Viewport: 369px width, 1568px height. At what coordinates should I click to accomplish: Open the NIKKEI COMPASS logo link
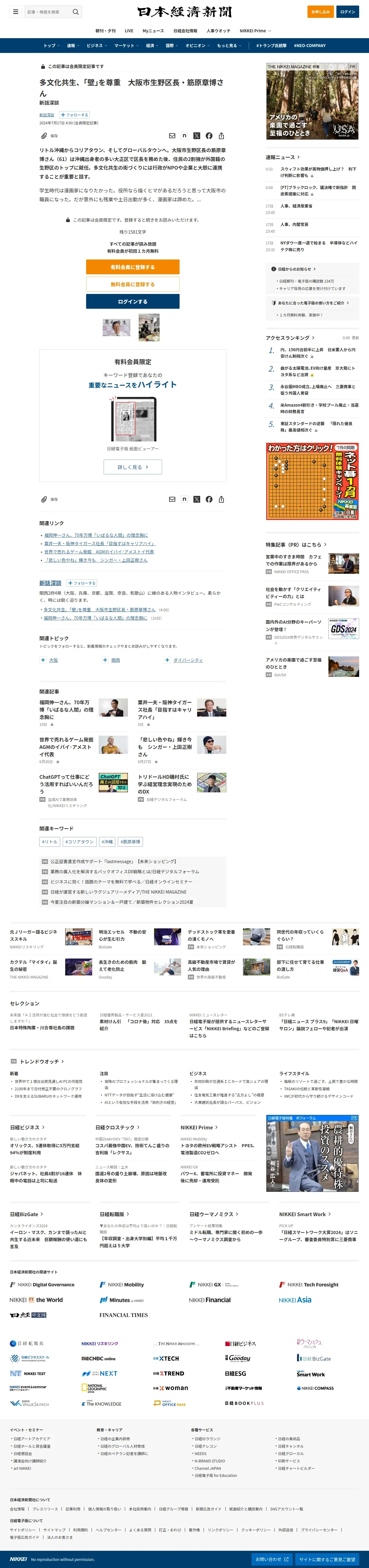coord(315,1388)
